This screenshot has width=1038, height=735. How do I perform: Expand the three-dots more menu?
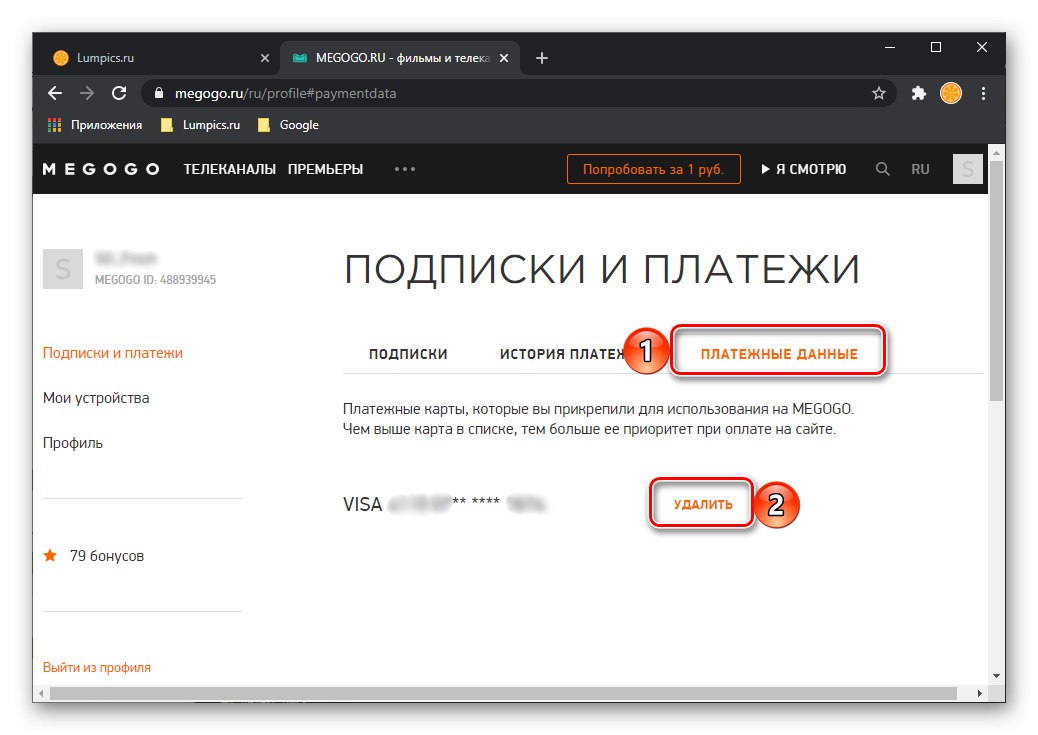405,170
